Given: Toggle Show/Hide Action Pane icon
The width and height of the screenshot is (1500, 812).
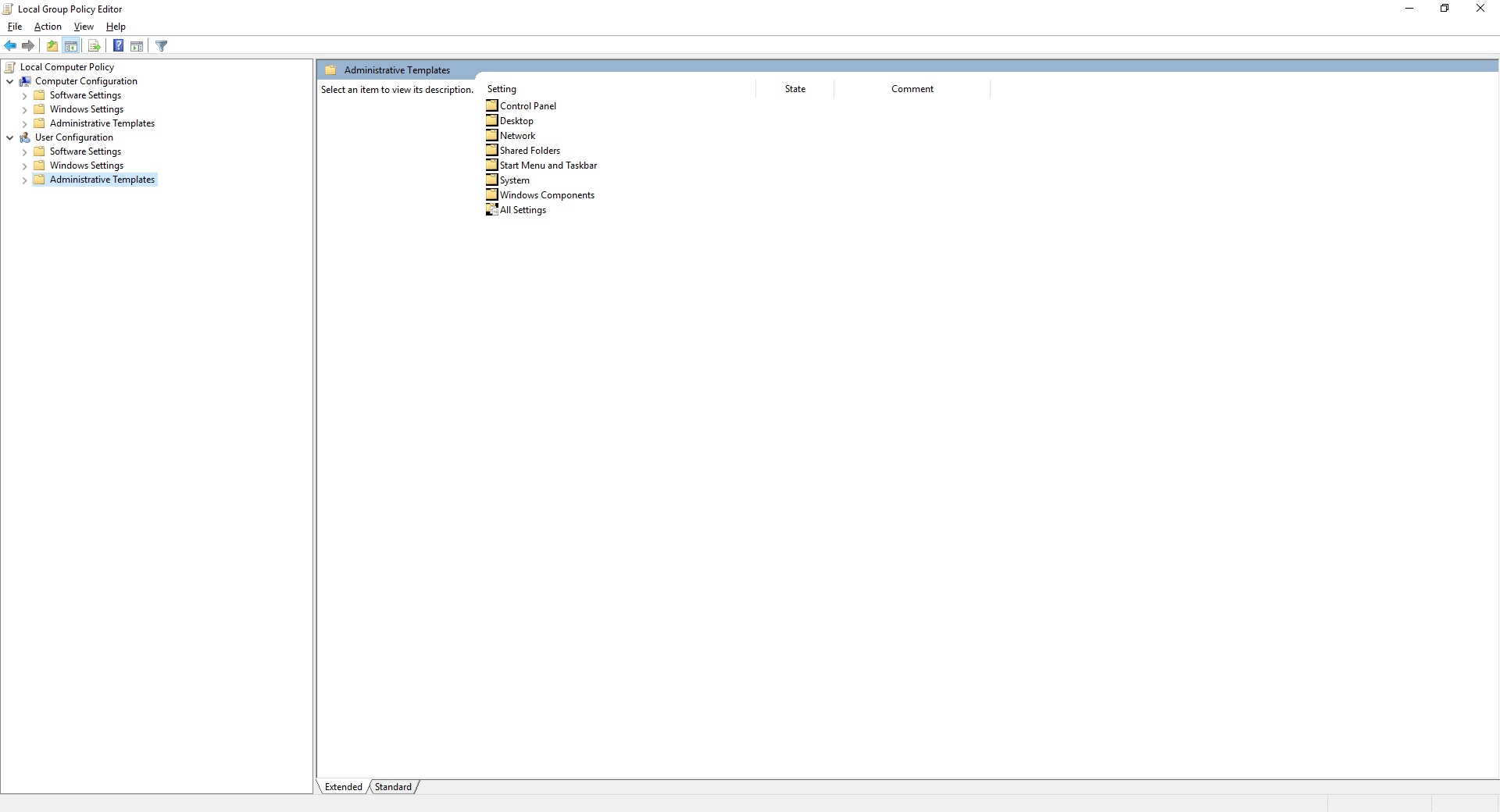Looking at the screenshot, I should (137, 46).
